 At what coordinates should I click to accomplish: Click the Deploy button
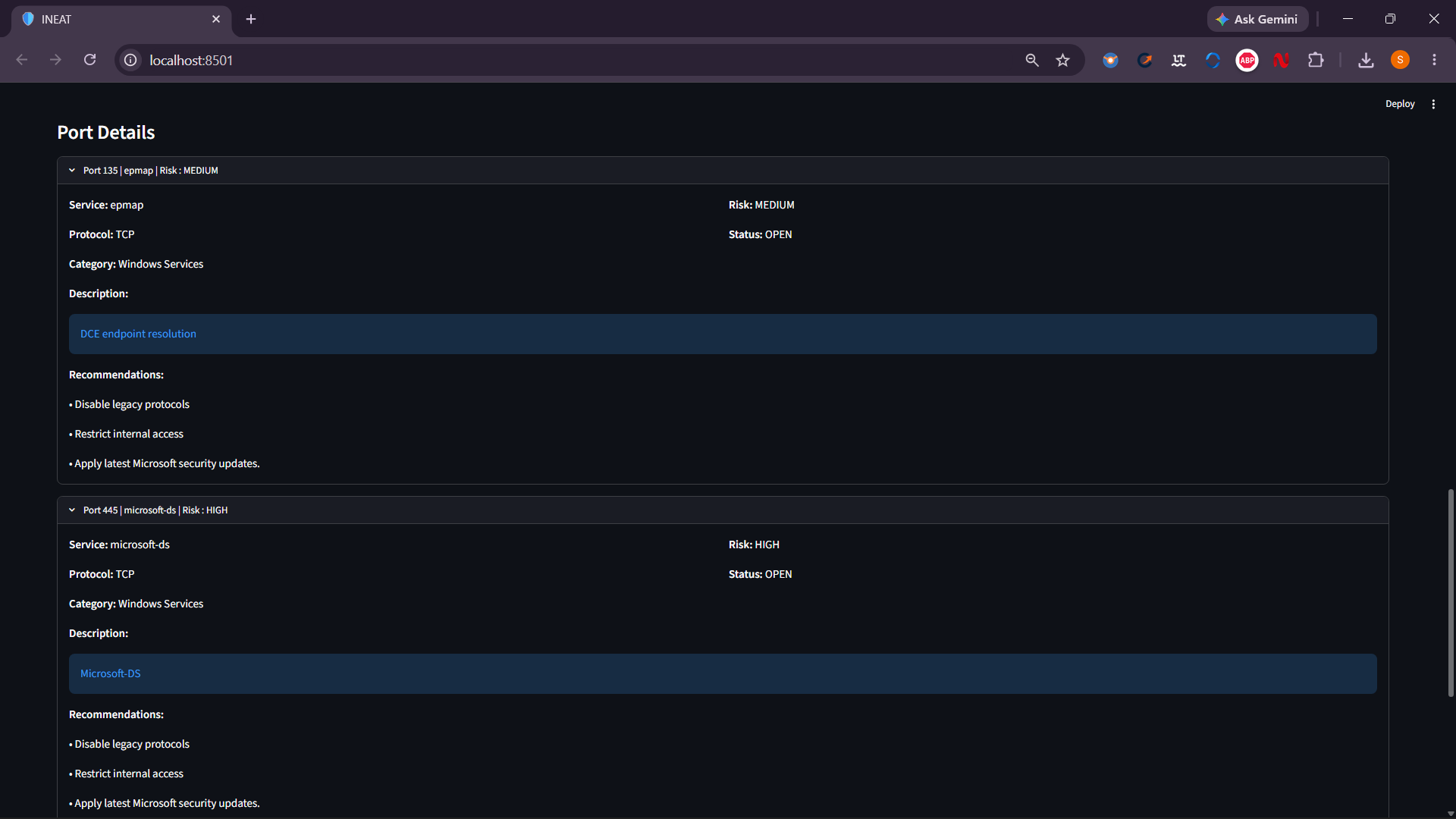(1400, 104)
